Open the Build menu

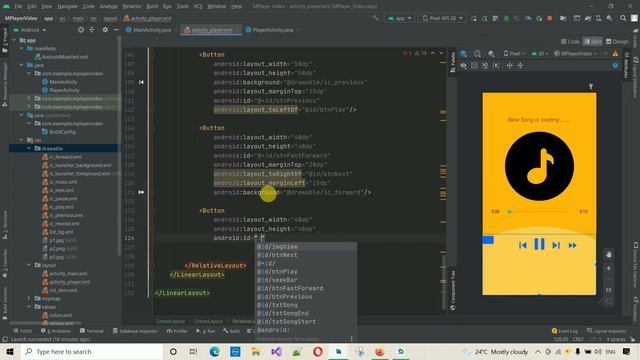coord(152,6)
